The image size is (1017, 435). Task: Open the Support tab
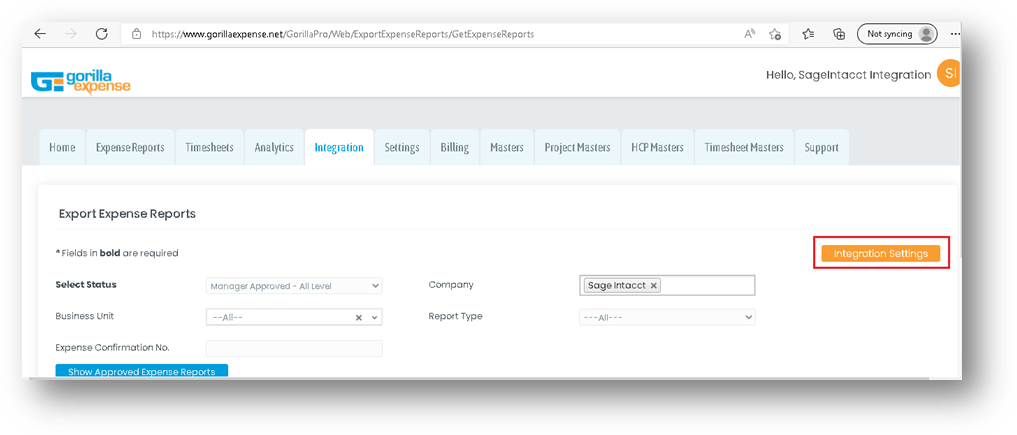[x=822, y=147]
